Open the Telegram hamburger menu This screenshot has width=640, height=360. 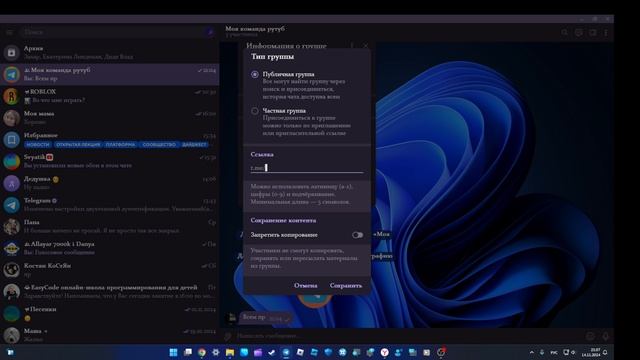coord(10,32)
